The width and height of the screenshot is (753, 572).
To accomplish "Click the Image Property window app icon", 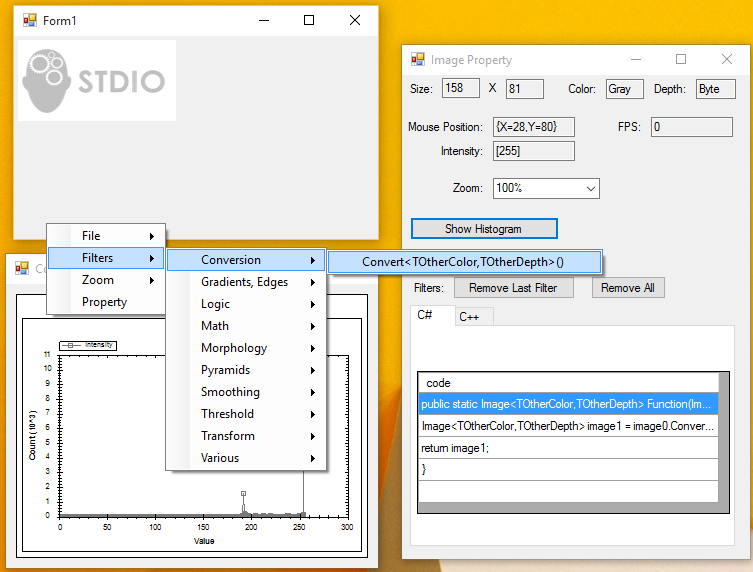I will click(x=418, y=60).
